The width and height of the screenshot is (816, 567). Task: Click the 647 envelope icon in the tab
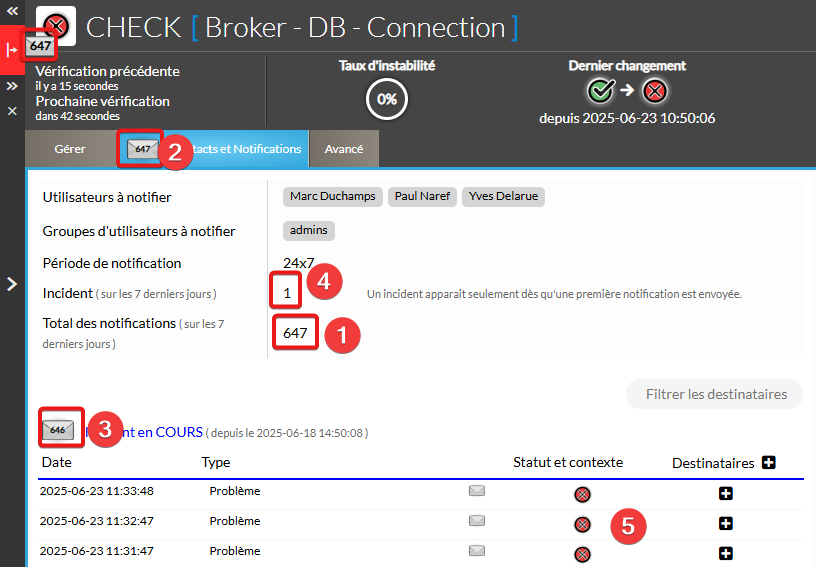(142, 149)
